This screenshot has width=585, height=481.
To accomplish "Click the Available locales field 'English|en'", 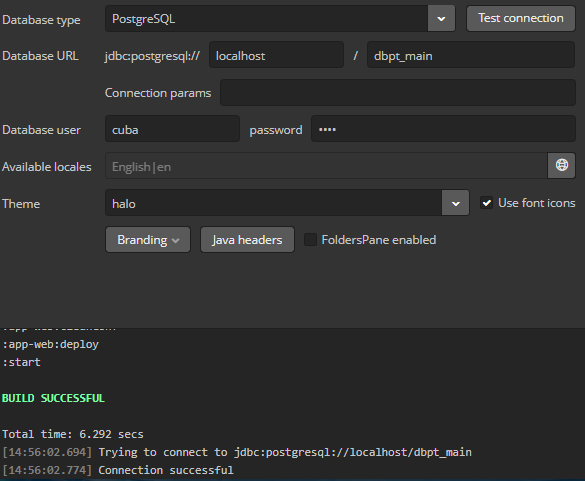I will [326, 166].
